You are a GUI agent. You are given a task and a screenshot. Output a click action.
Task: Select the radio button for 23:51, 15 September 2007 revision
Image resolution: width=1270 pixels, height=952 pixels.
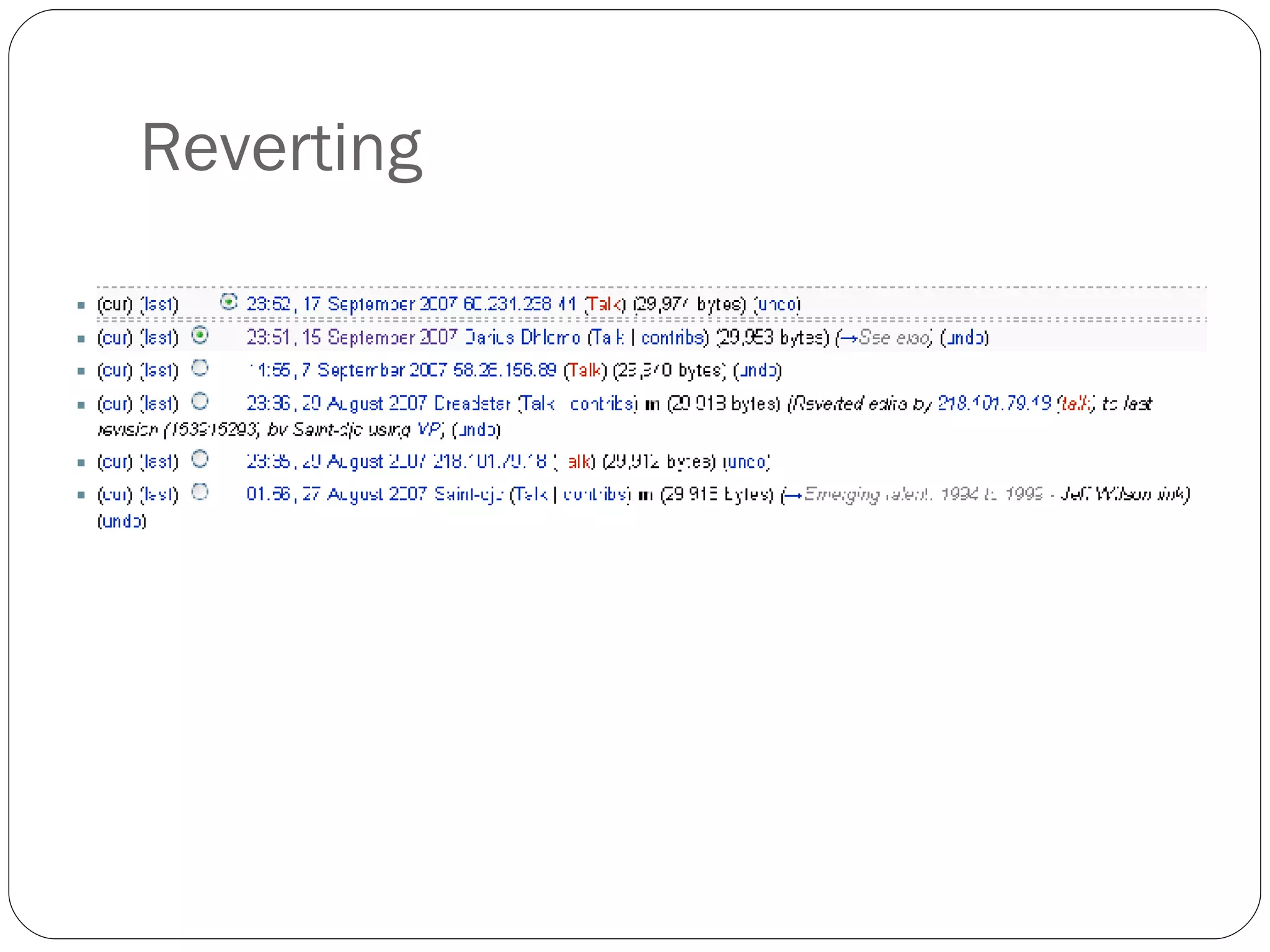pos(200,335)
